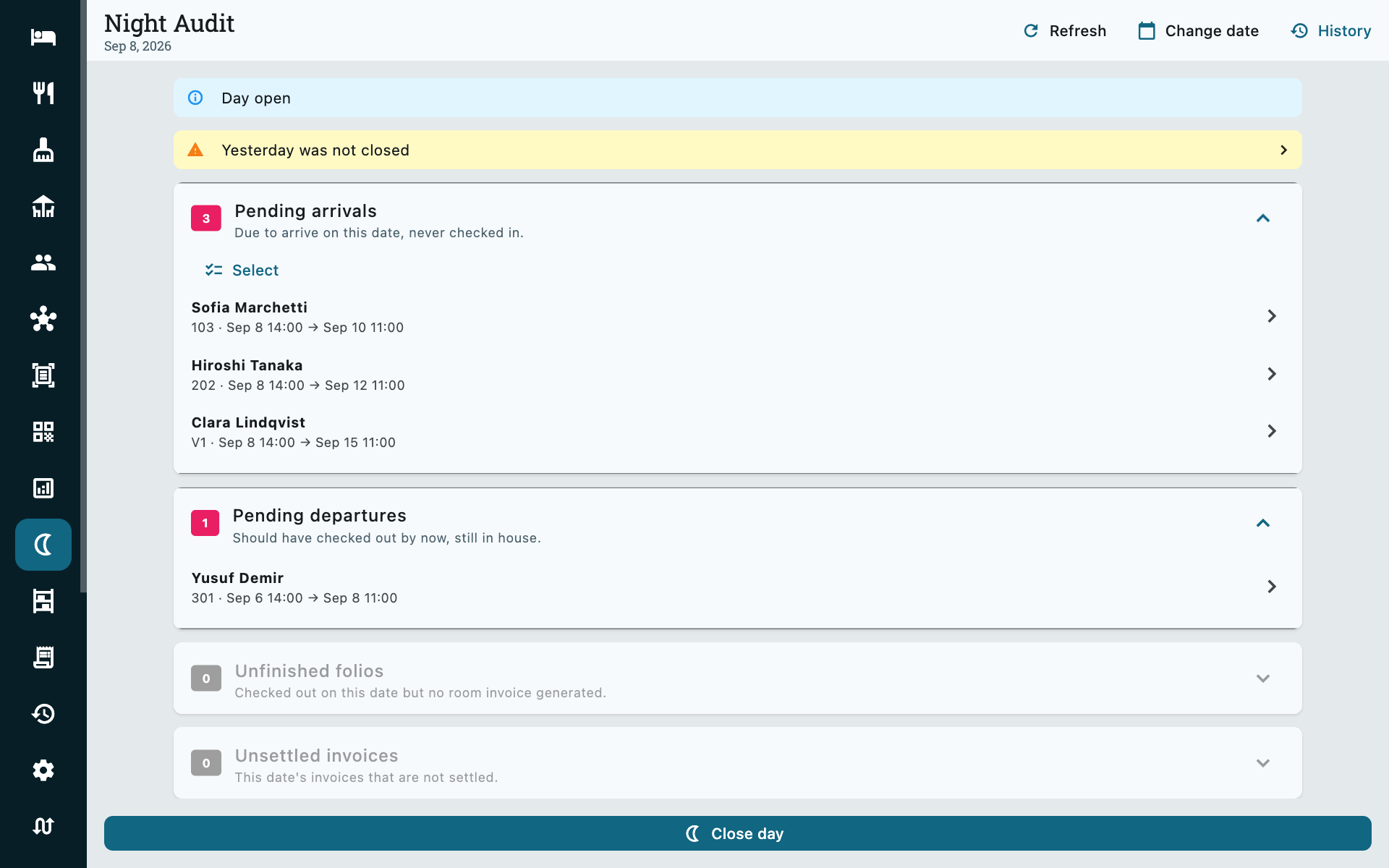The image size is (1389, 868).
Task: Collapse the Pending arrivals section
Action: pos(1263,218)
